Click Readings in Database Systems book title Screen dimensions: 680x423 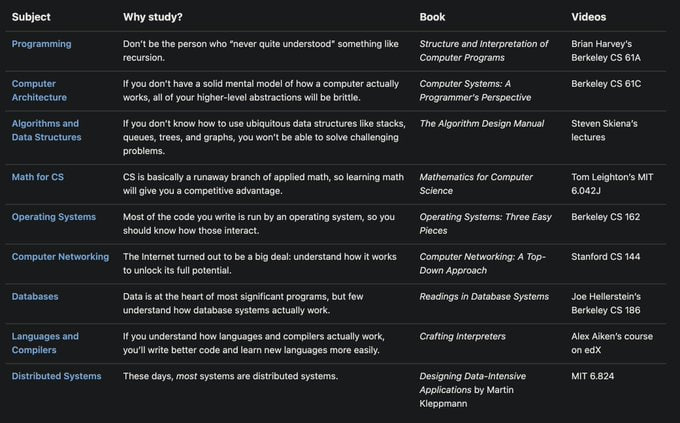tap(484, 297)
